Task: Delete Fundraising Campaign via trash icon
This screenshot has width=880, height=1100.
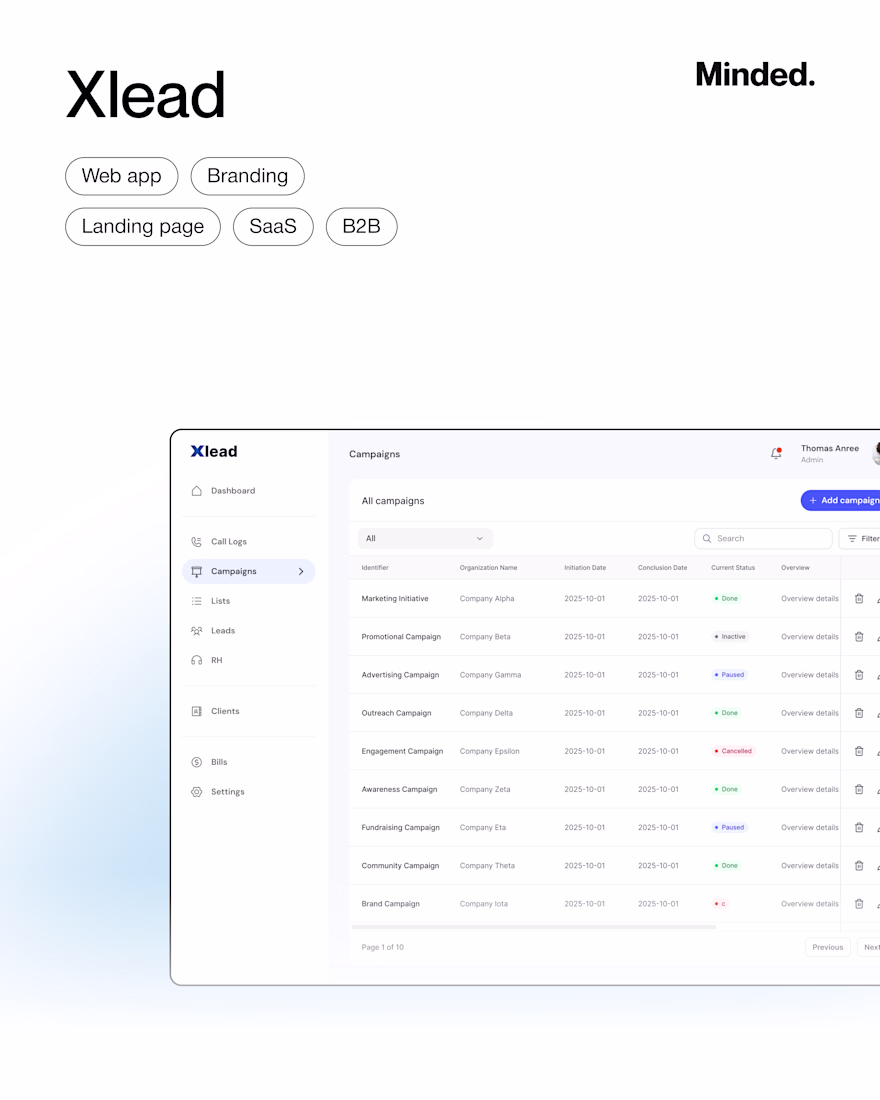Action: (859, 828)
